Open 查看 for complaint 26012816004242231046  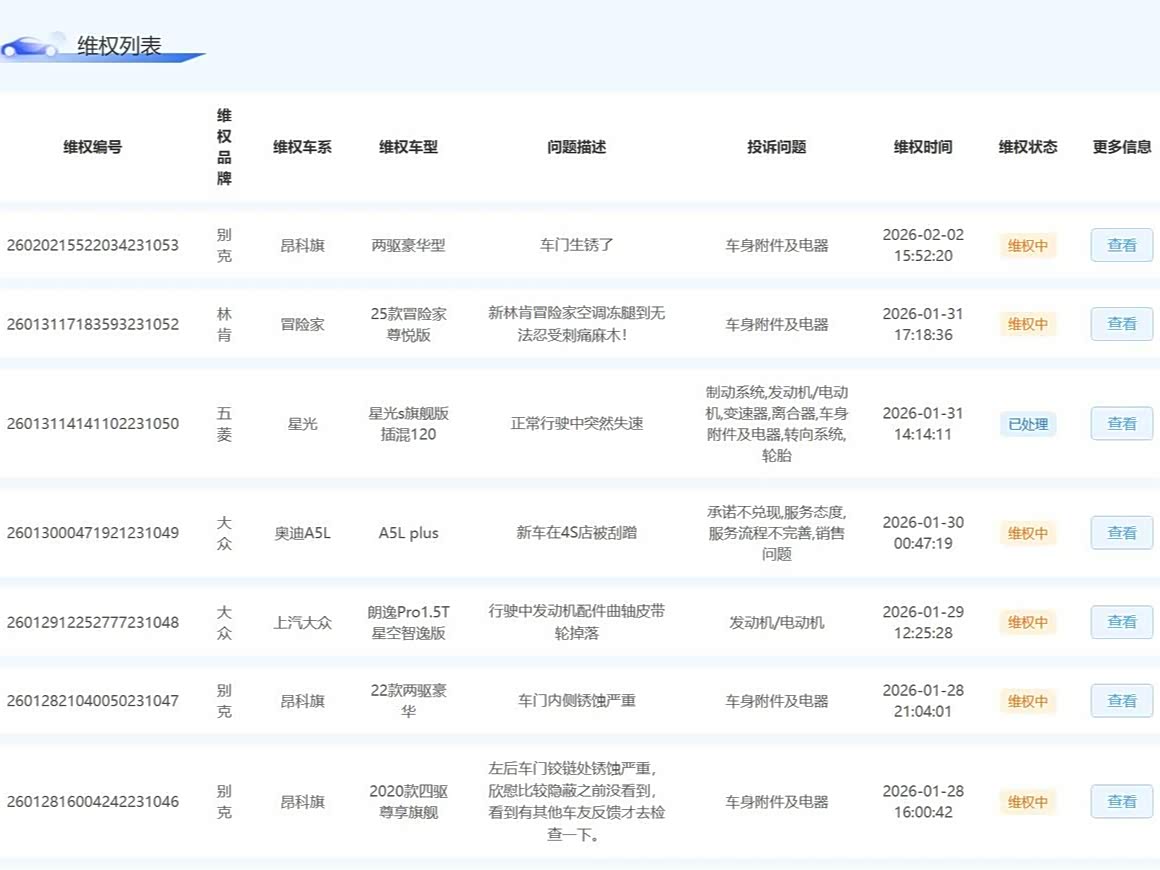coord(1121,802)
